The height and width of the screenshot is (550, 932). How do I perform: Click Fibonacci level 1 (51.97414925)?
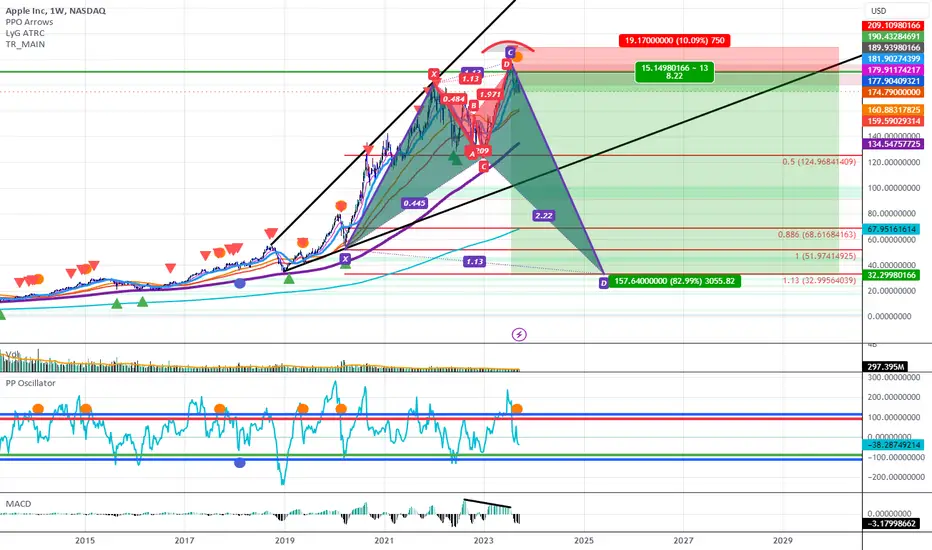pos(825,256)
